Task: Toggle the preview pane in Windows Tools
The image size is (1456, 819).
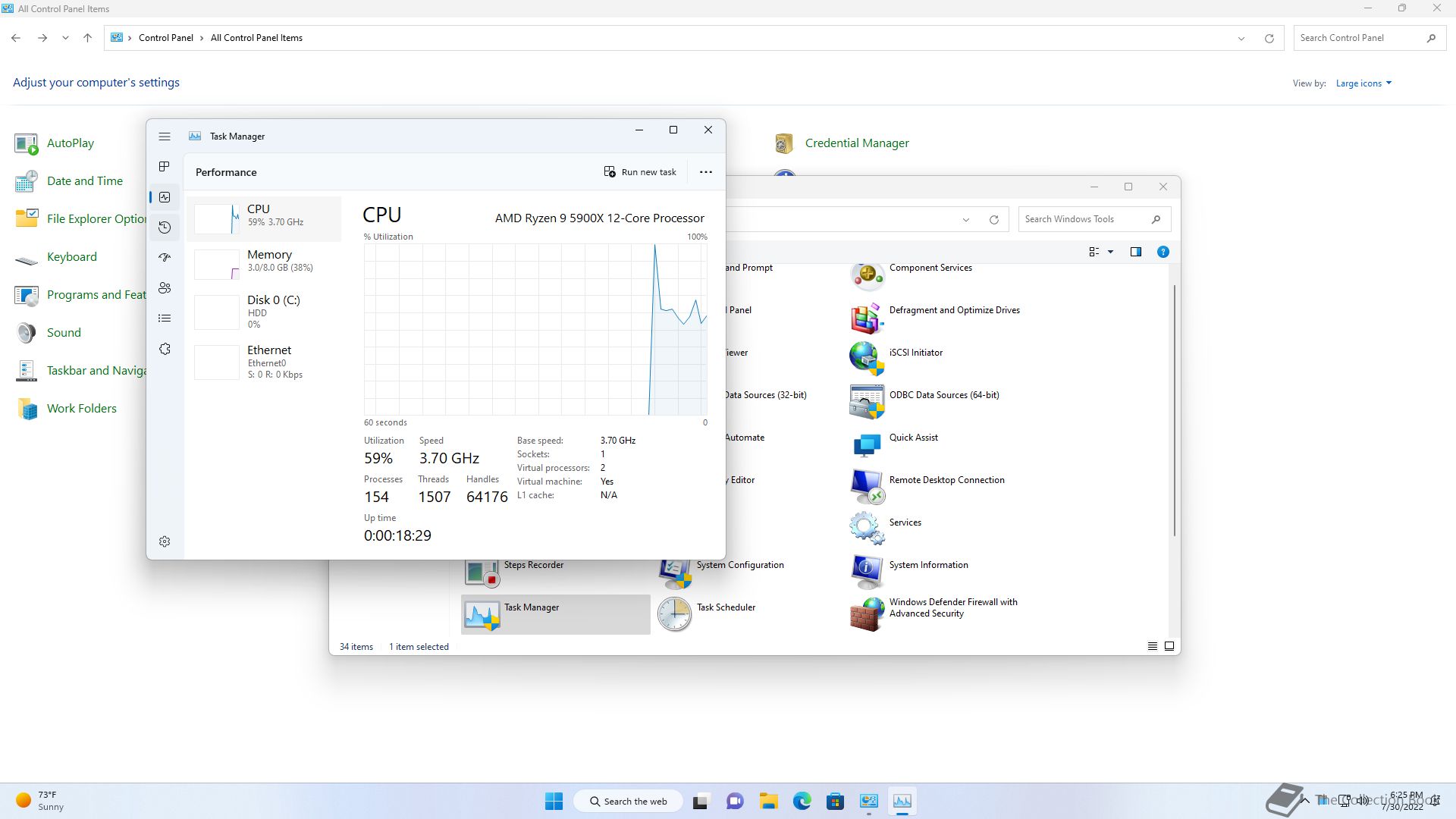Action: pyautogui.click(x=1136, y=252)
